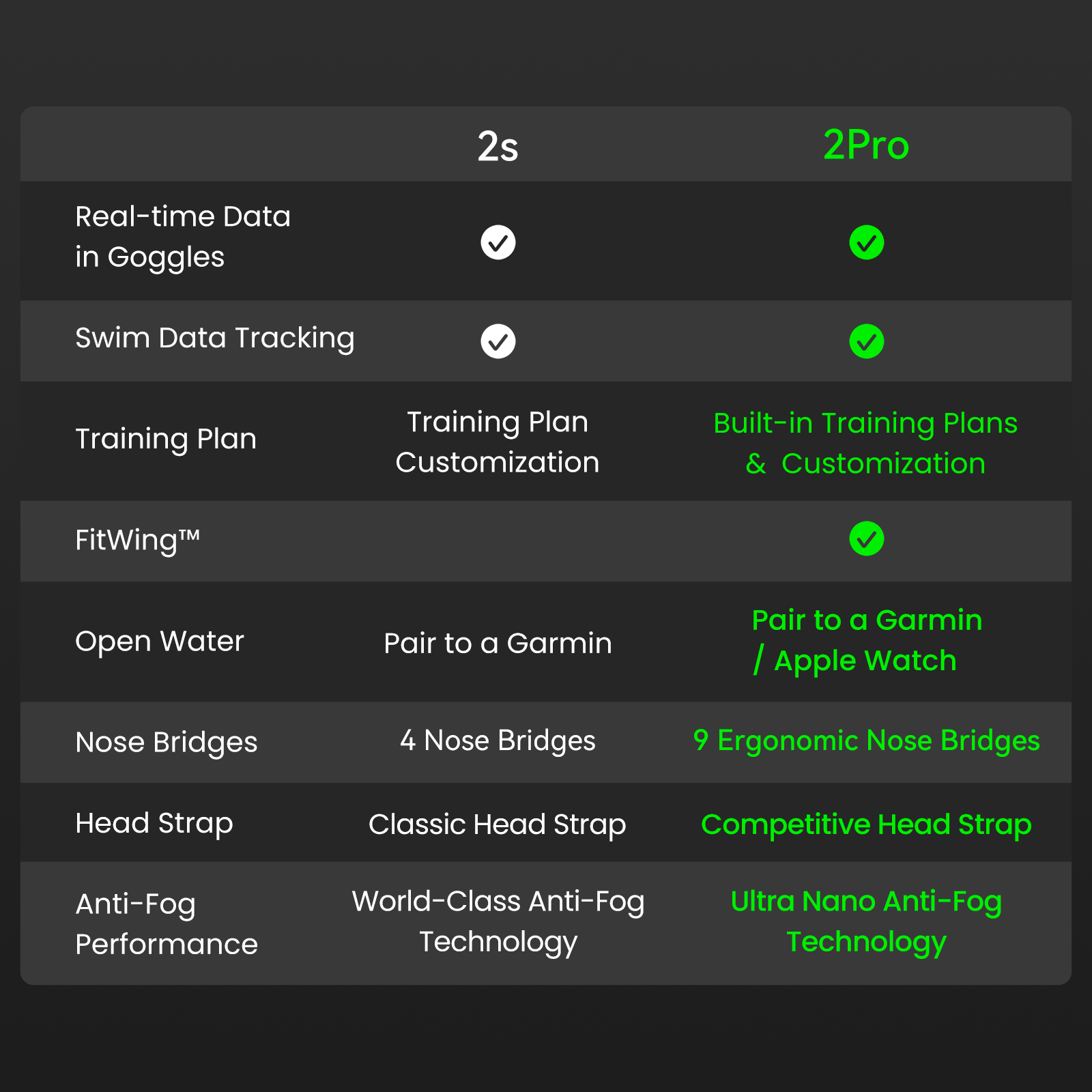
Task: Select the 2s column header
Action: point(498,146)
